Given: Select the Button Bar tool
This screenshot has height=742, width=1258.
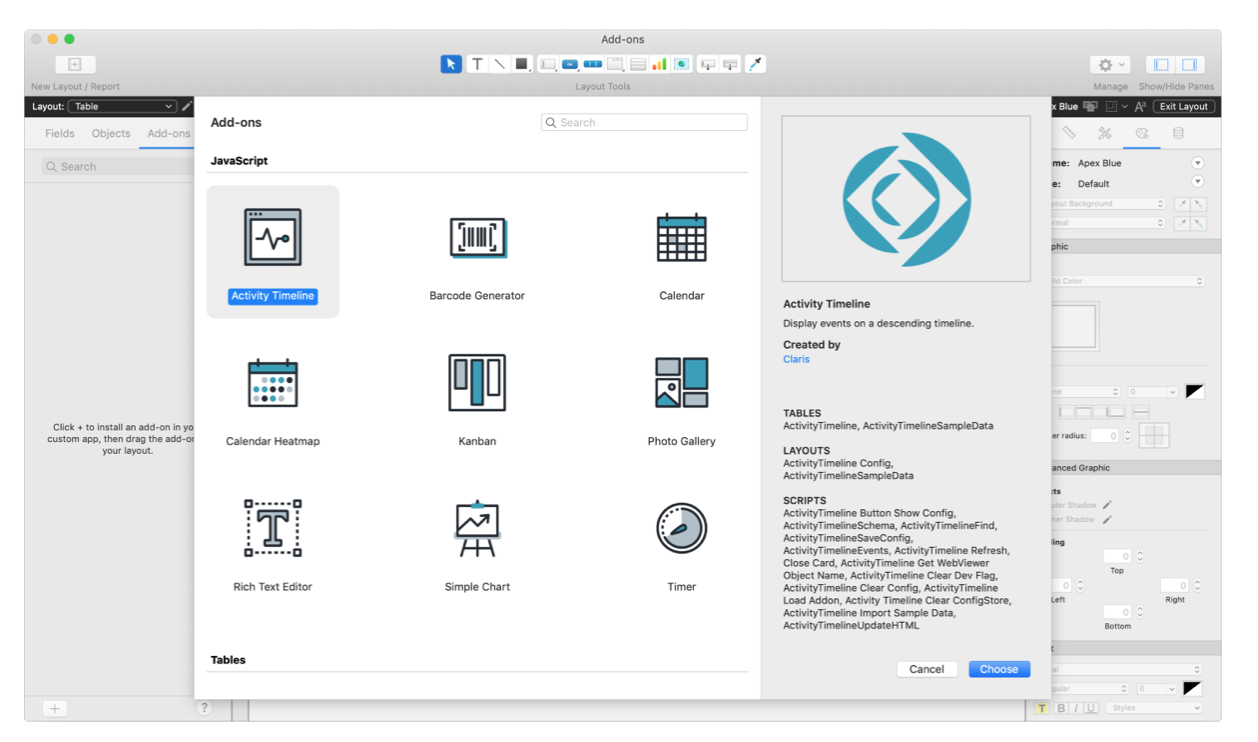Looking at the screenshot, I should 593,64.
